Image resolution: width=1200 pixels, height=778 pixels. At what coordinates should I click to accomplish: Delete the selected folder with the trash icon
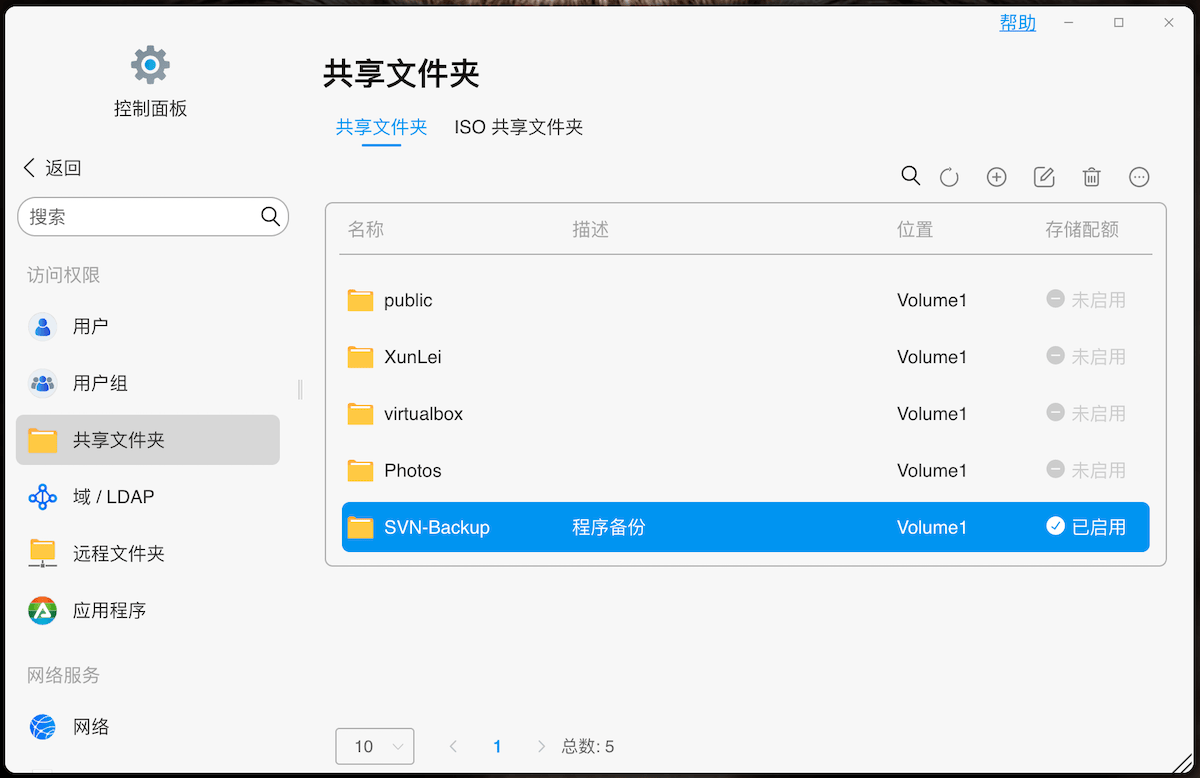pos(1091,176)
